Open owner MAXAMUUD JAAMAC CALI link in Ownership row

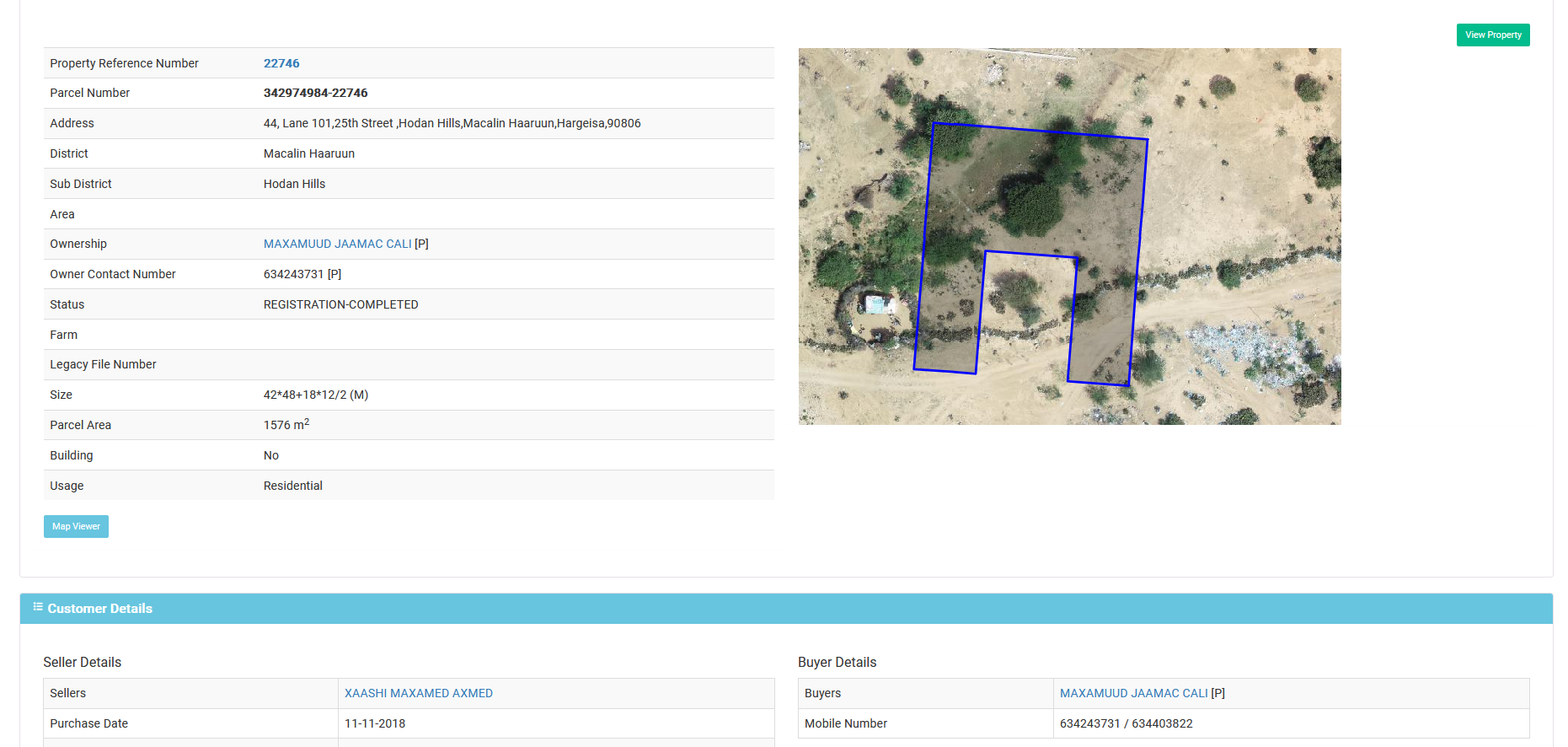337,244
